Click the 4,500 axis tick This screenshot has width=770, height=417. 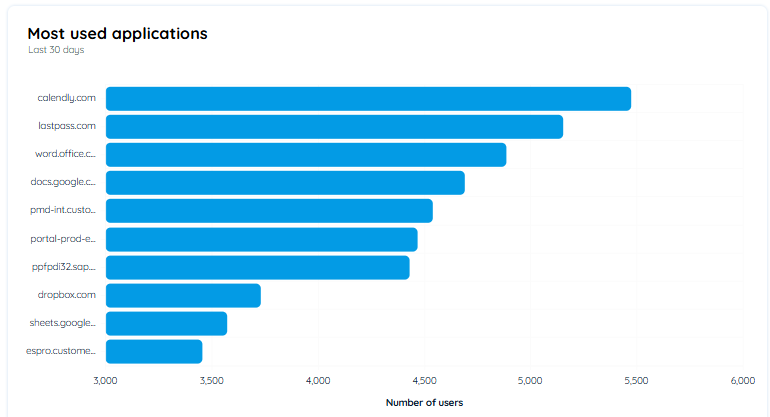424,381
